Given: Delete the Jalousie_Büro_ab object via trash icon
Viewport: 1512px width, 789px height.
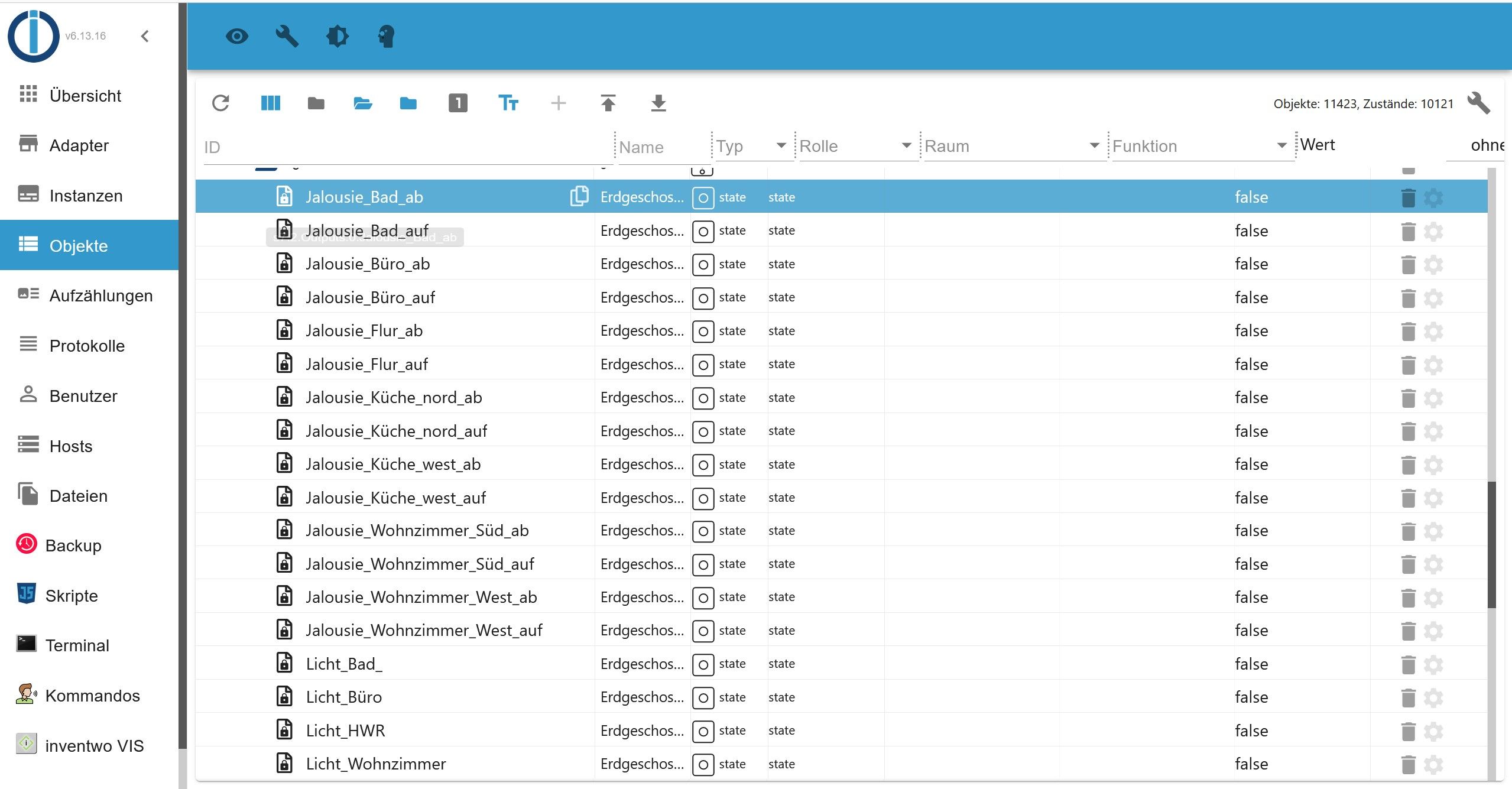Looking at the screenshot, I should click(1408, 264).
